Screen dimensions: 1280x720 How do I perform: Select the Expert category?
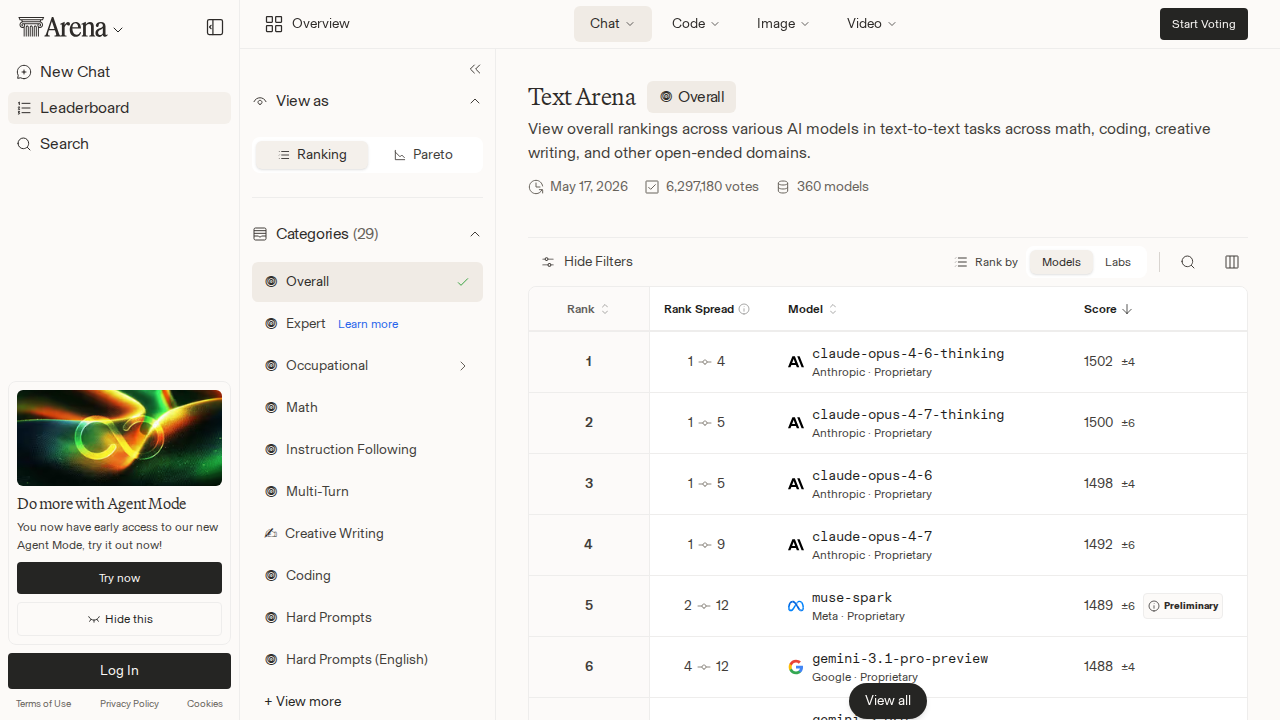tap(305, 323)
